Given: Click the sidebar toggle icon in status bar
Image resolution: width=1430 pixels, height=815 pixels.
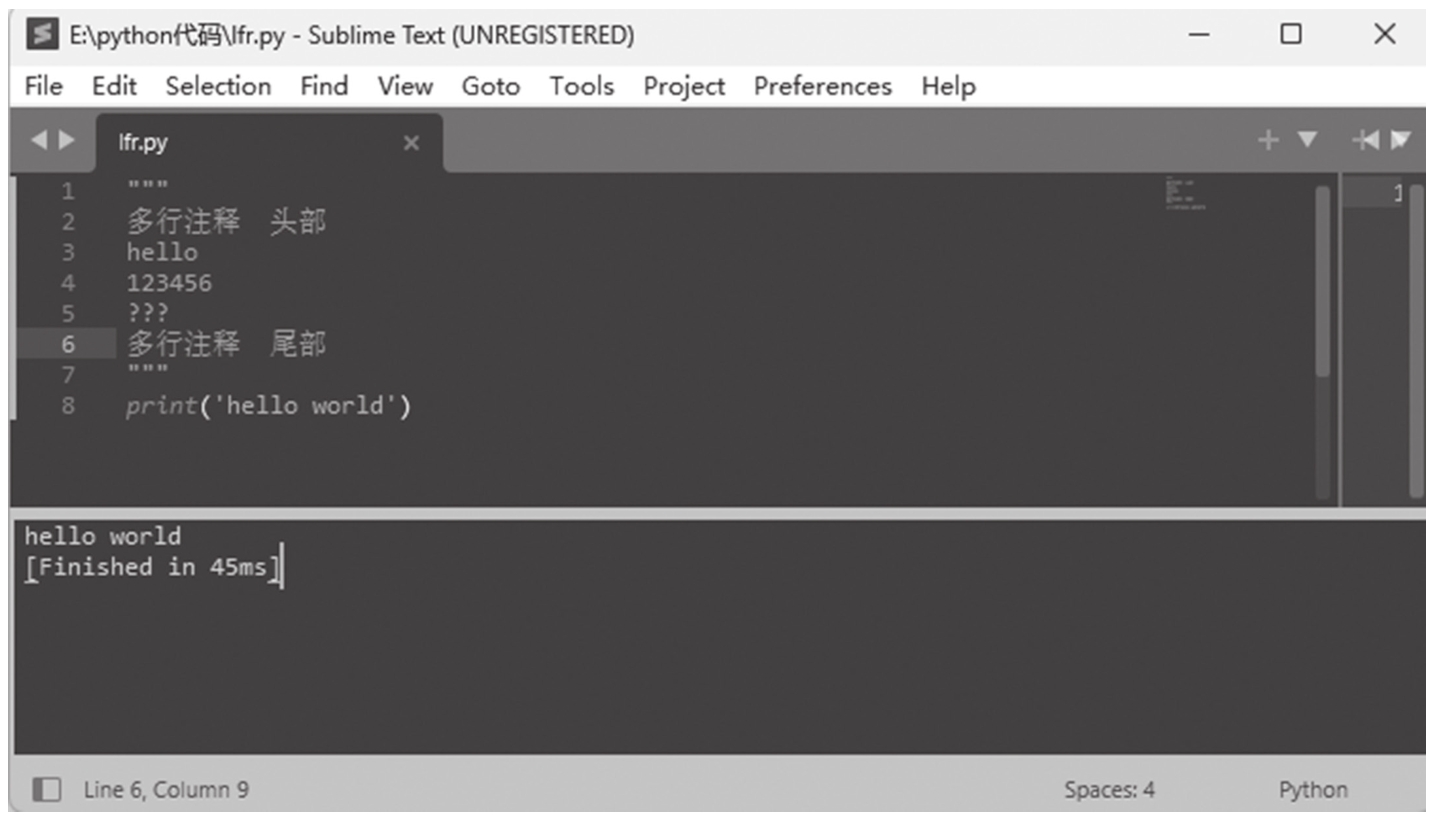Looking at the screenshot, I should click(x=47, y=789).
